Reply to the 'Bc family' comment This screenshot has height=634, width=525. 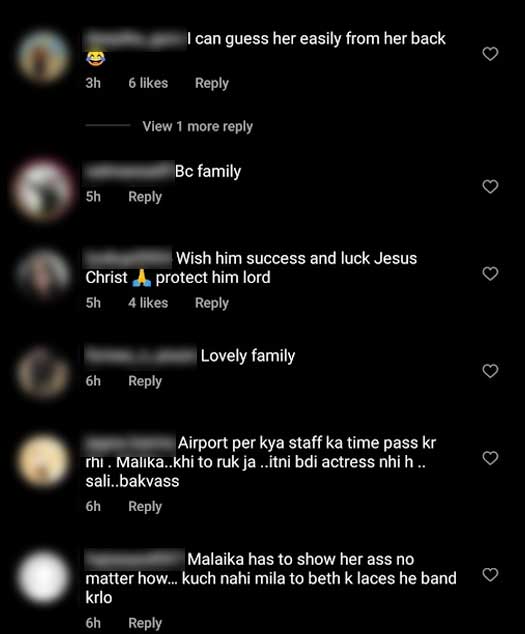[145, 197]
